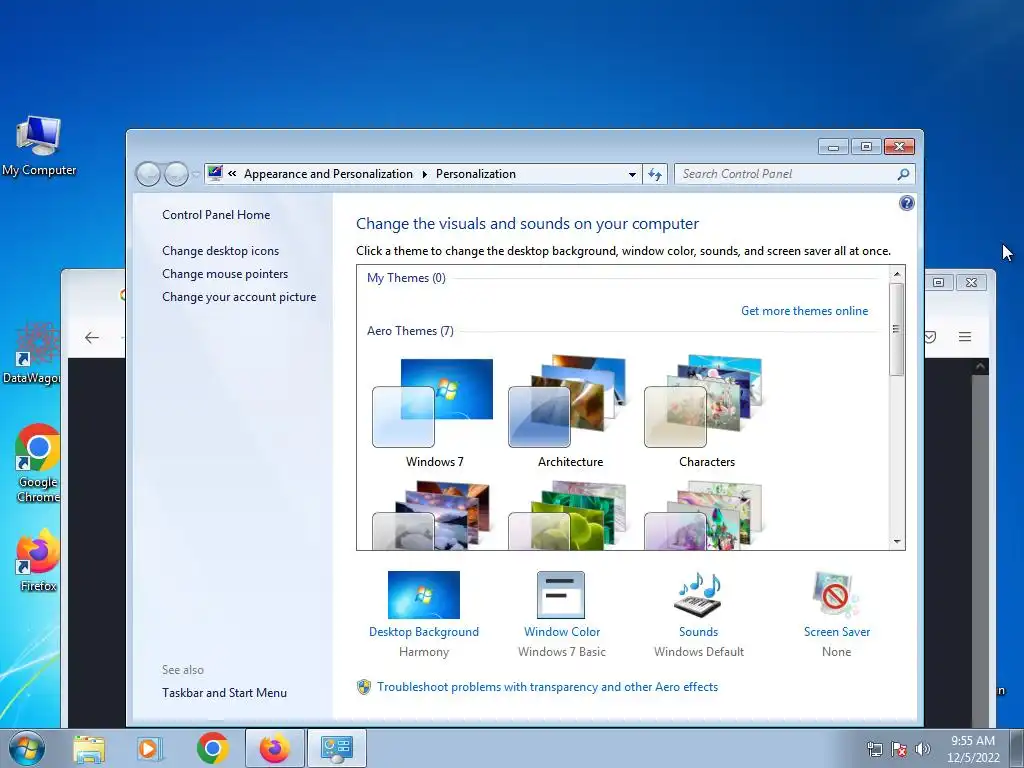Open My Computer desktop icon

(x=39, y=146)
